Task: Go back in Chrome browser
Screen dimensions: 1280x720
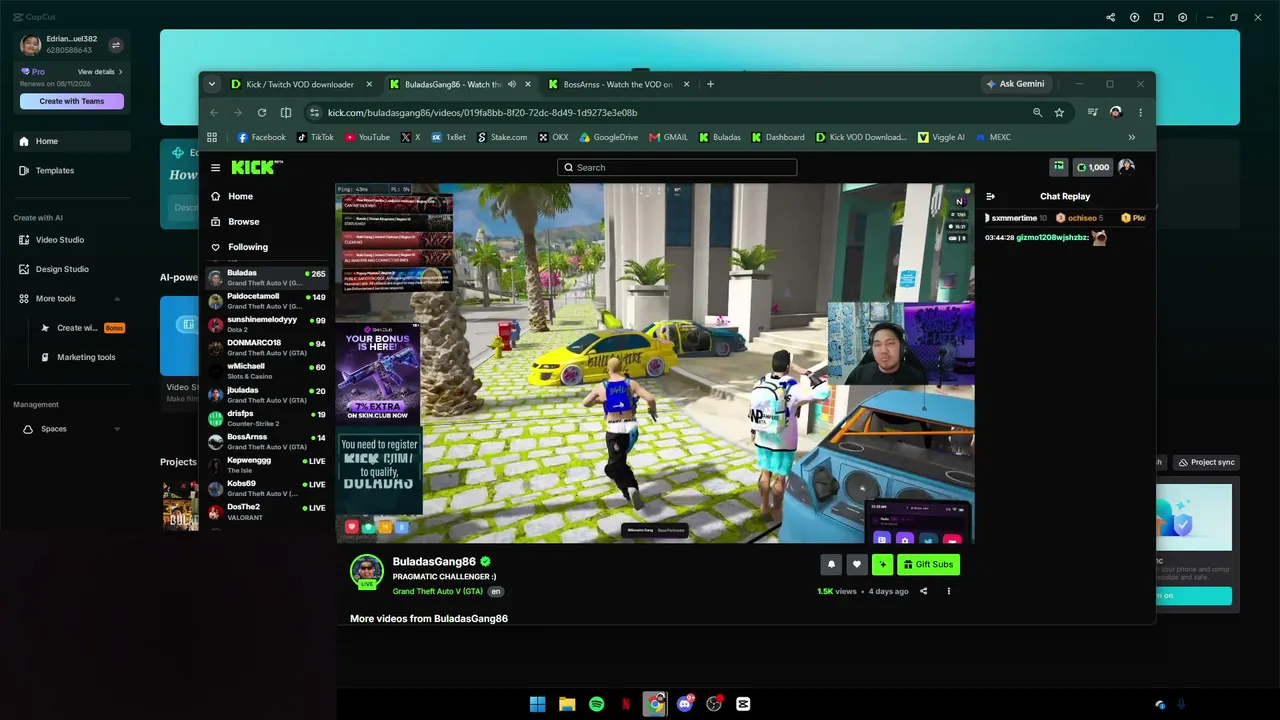Action: click(x=214, y=113)
